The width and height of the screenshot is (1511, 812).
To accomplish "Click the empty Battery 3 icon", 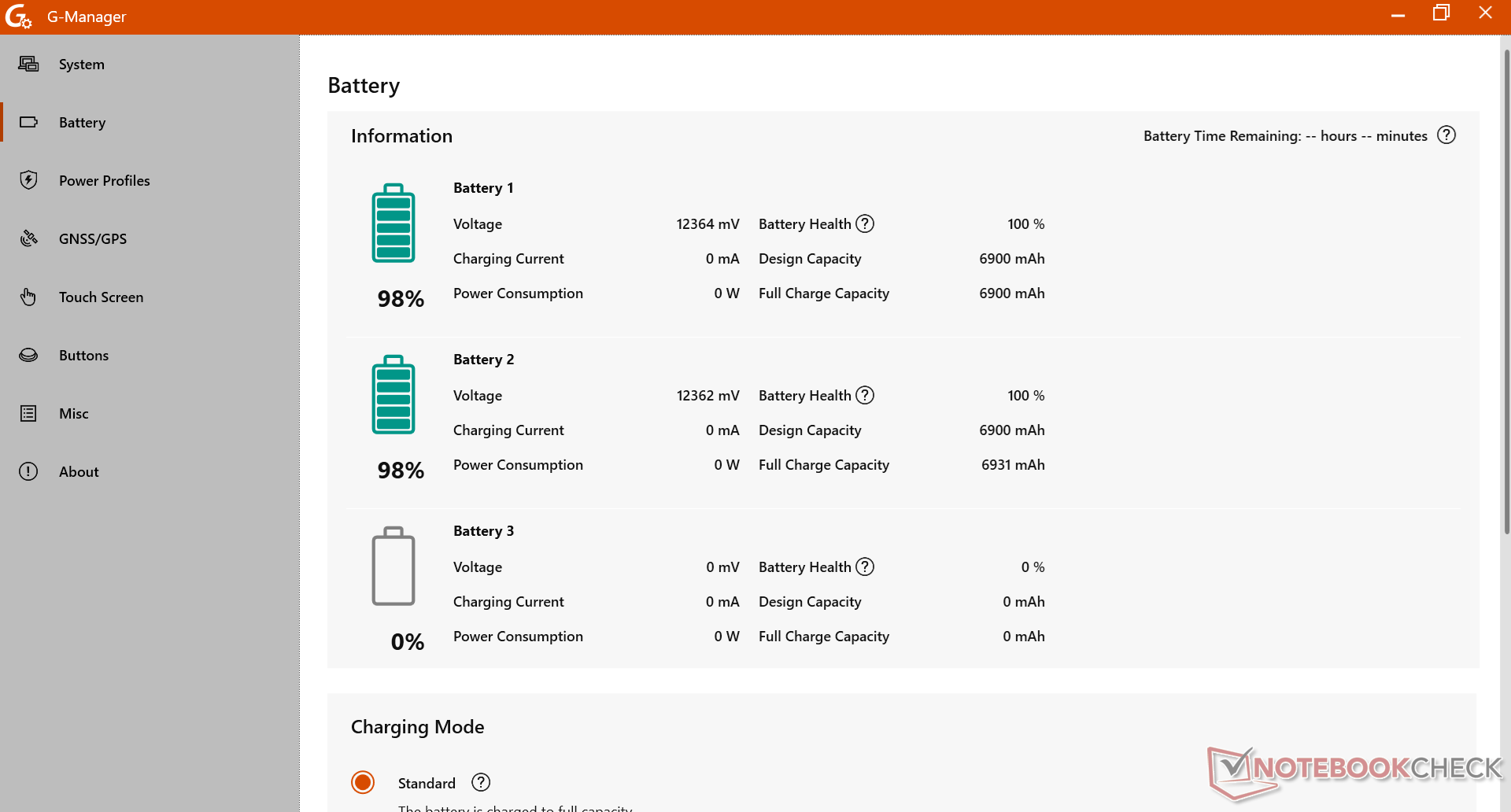I will click(393, 567).
